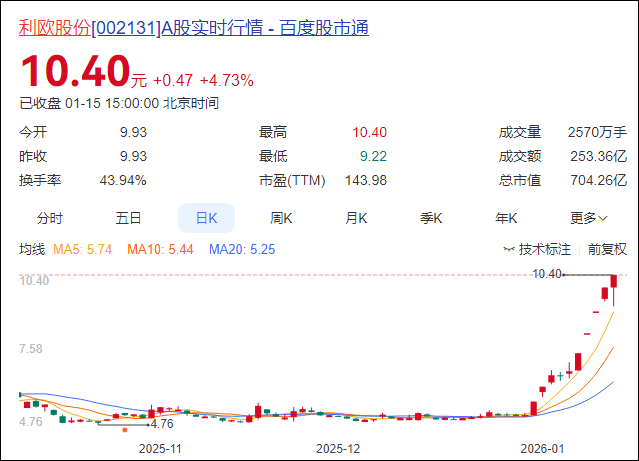
Task: Click the MA20: 5.25 indicator
Action: [242, 249]
